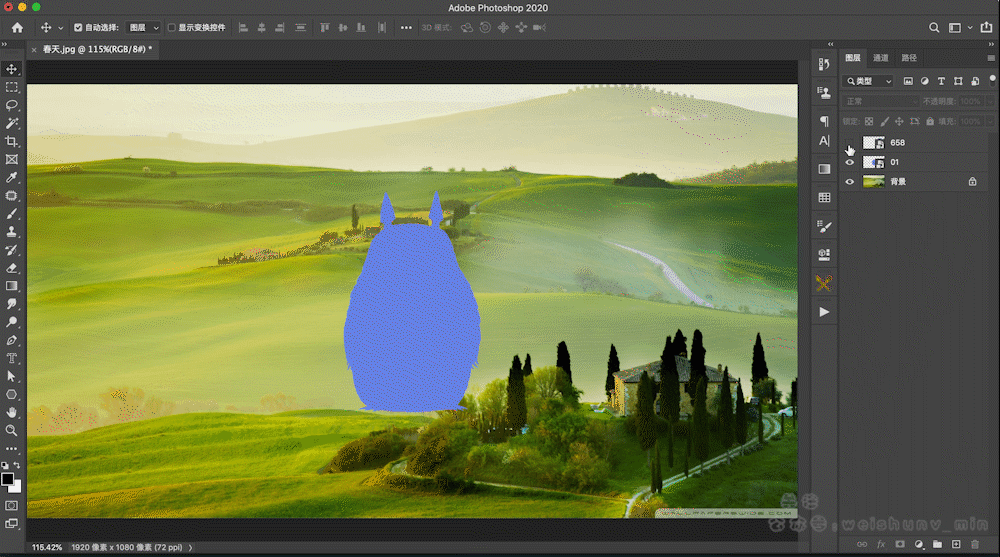The height and width of the screenshot is (557, 1000).
Task: Open the Brush Settings panel icon
Action: pyautogui.click(x=824, y=226)
